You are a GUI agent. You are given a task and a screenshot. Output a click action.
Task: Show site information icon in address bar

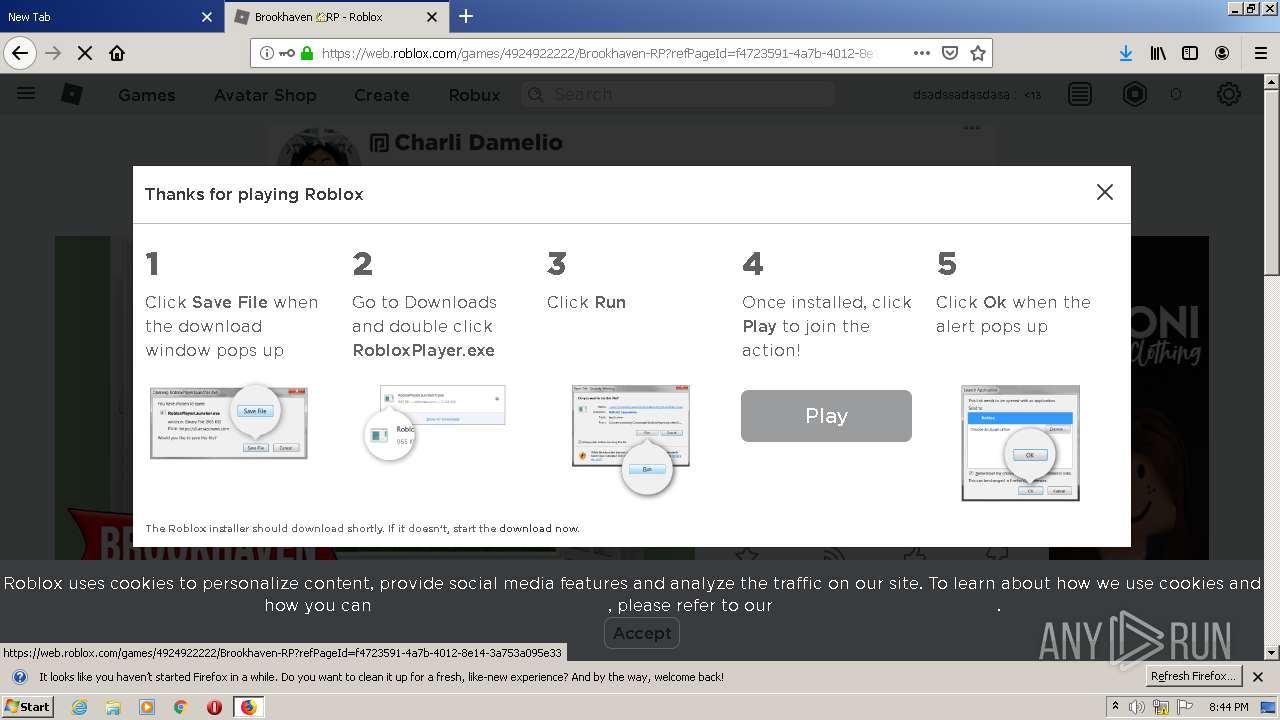pos(267,53)
